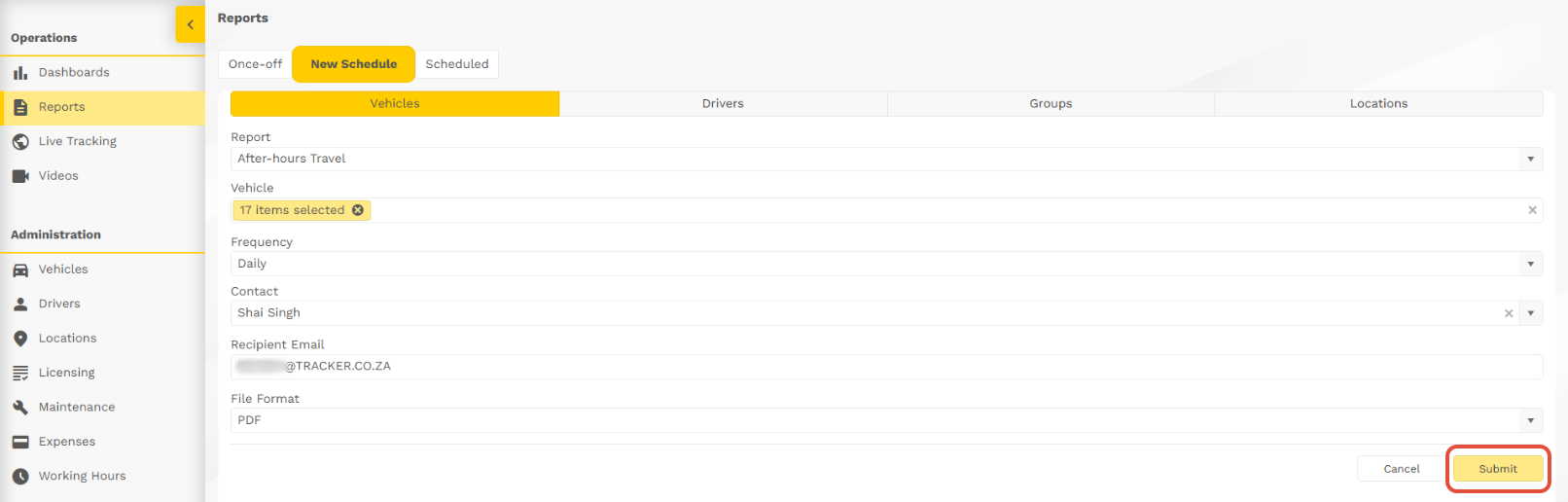Submit the new schedule form
The image size is (1568, 502).
coord(1497,469)
